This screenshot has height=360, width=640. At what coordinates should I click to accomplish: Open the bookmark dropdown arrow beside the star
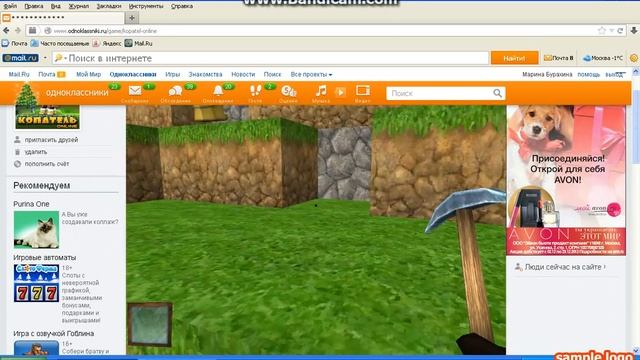point(611,31)
